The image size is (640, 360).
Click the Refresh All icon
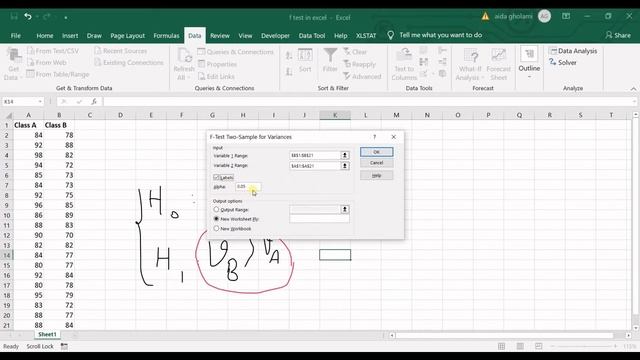point(184,56)
